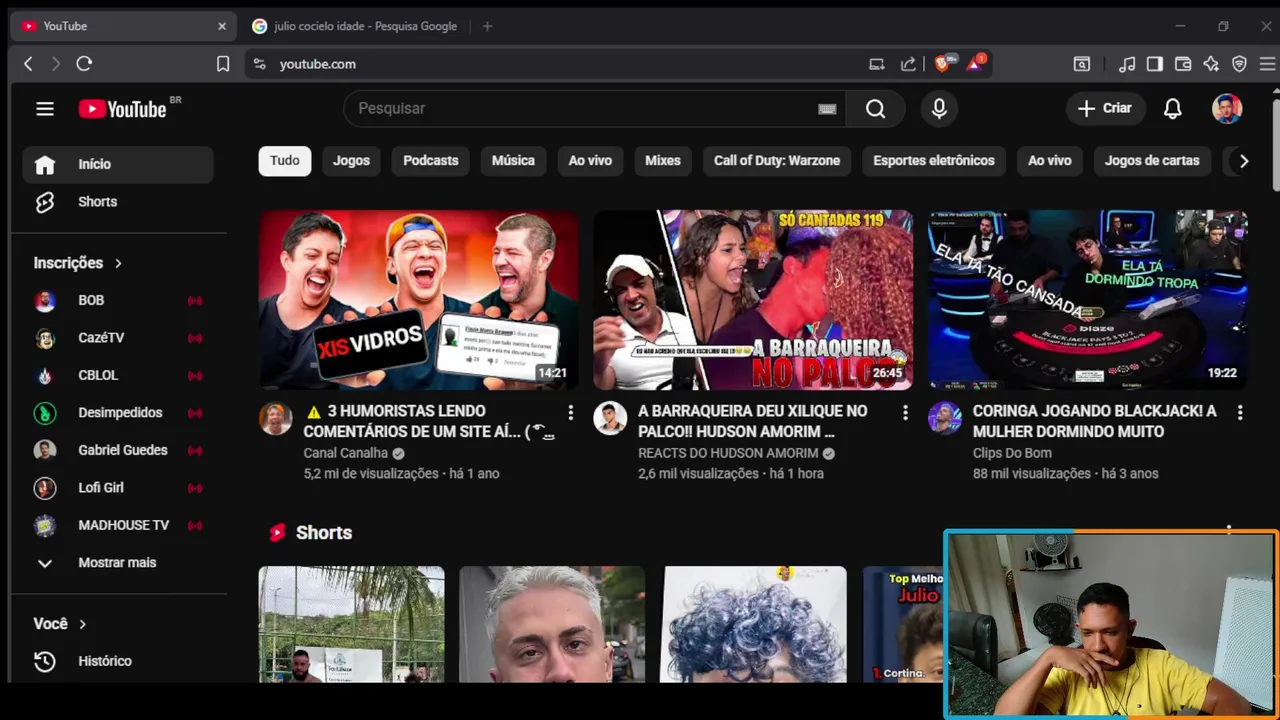Open Leo AI sparkle icon
This screenshot has height=720, width=1280.
1211,64
